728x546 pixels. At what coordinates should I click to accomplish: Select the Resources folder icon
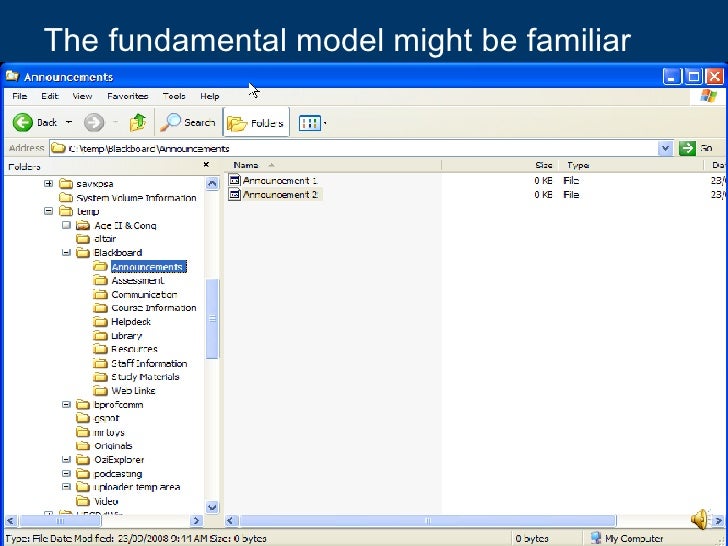coord(100,349)
